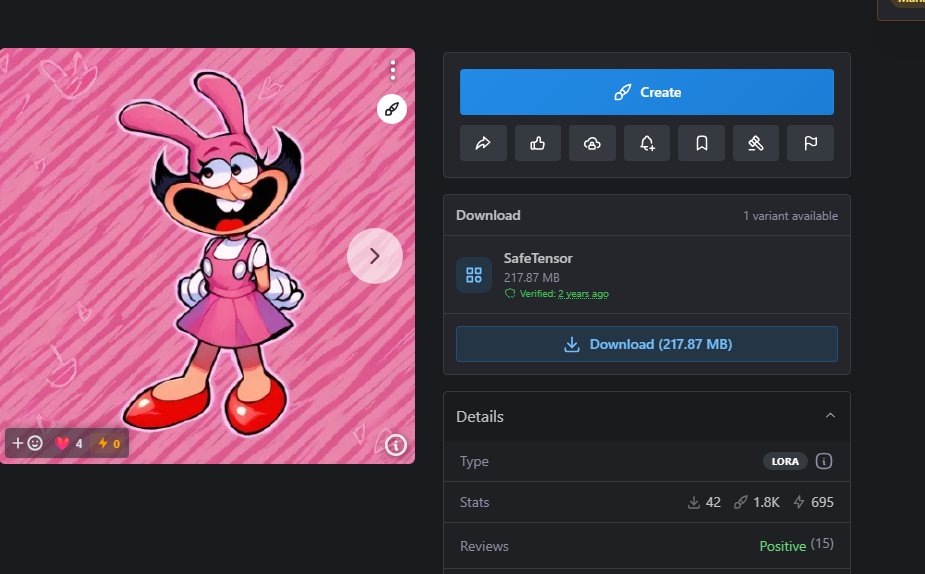
Task: Click the LORA type badge
Action: [785, 461]
